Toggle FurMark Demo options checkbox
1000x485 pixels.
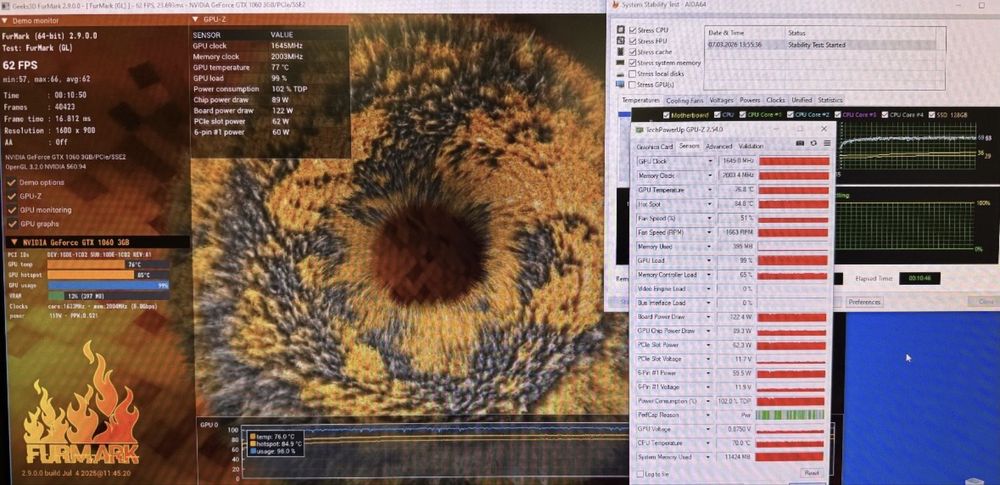click(x=11, y=183)
